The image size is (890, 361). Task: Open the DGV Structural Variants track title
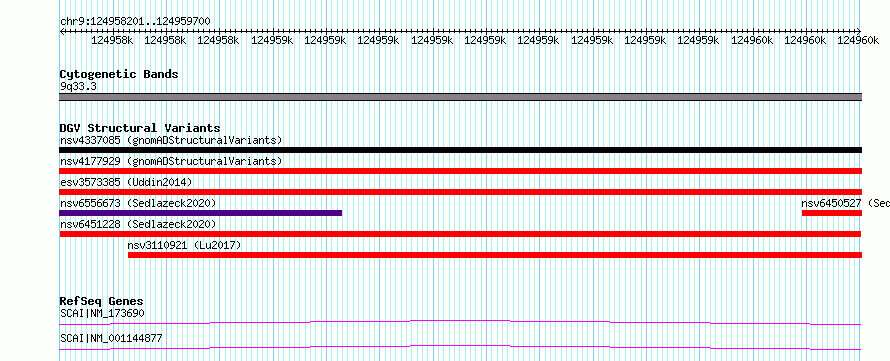pos(140,128)
